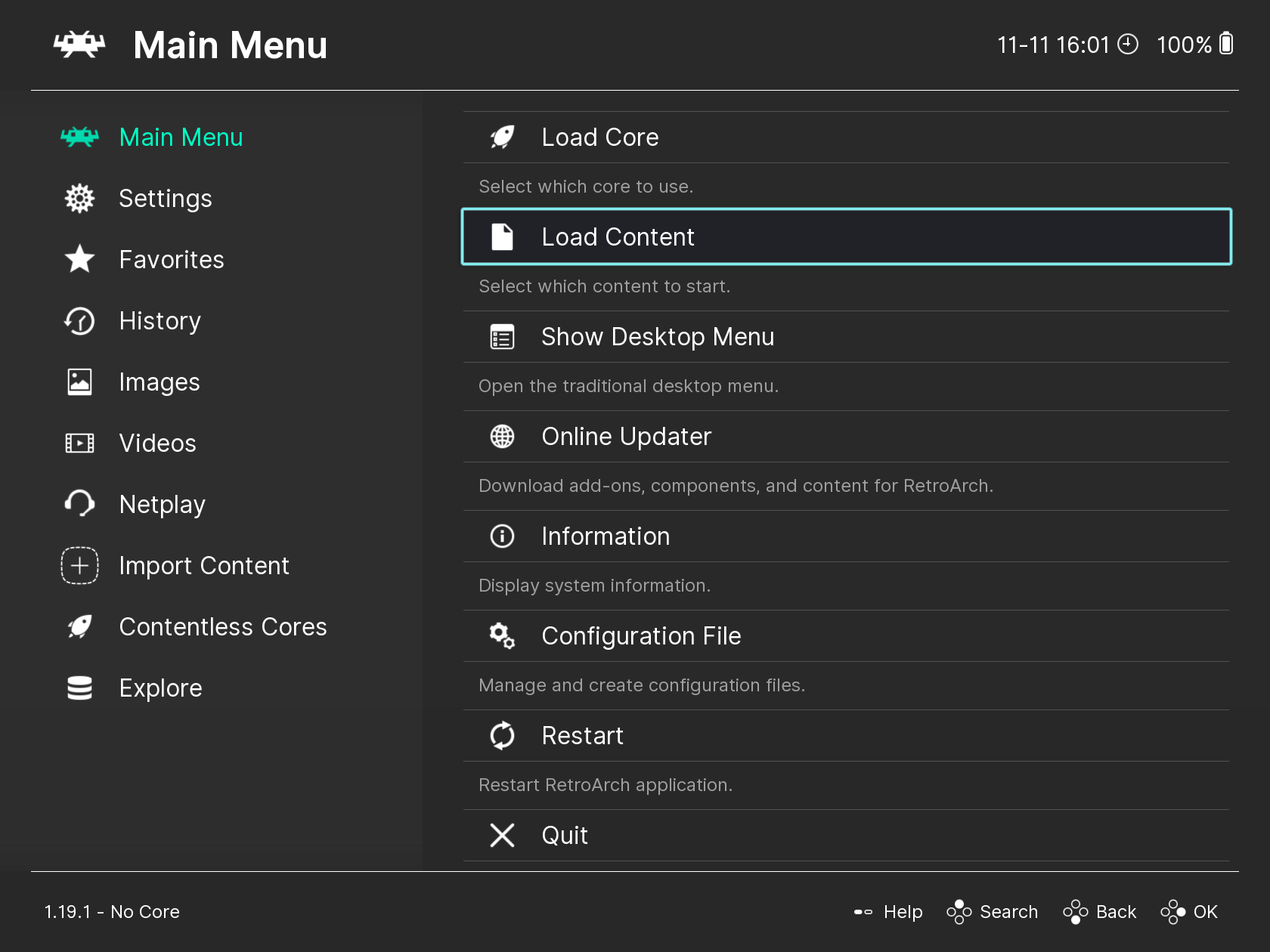
Task: Open Show Desktop Menu entry
Action: tap(846, 336)
